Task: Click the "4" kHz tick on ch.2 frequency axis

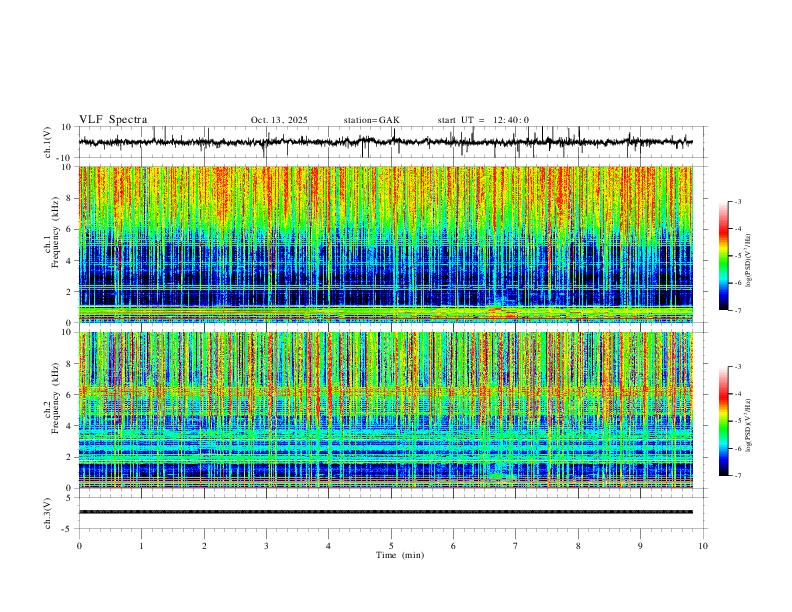Action: tap(70, 426)
